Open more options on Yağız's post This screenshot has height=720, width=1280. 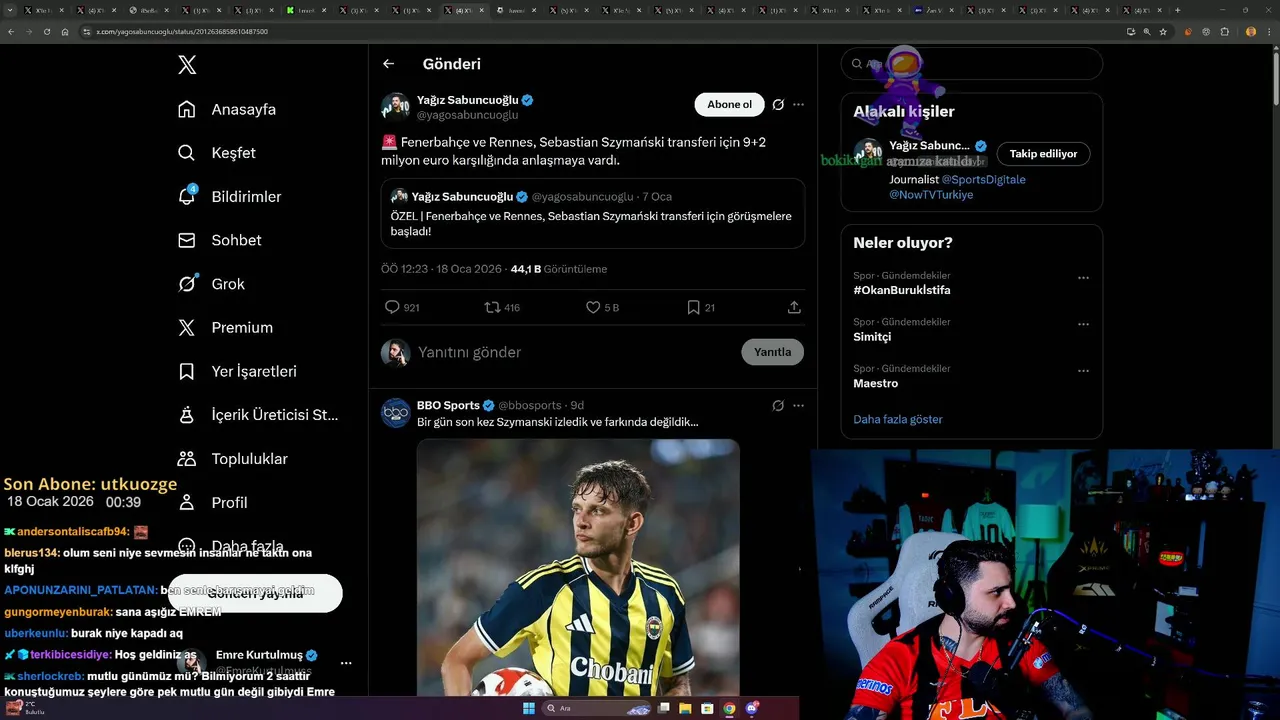click(x=798, y=104)
